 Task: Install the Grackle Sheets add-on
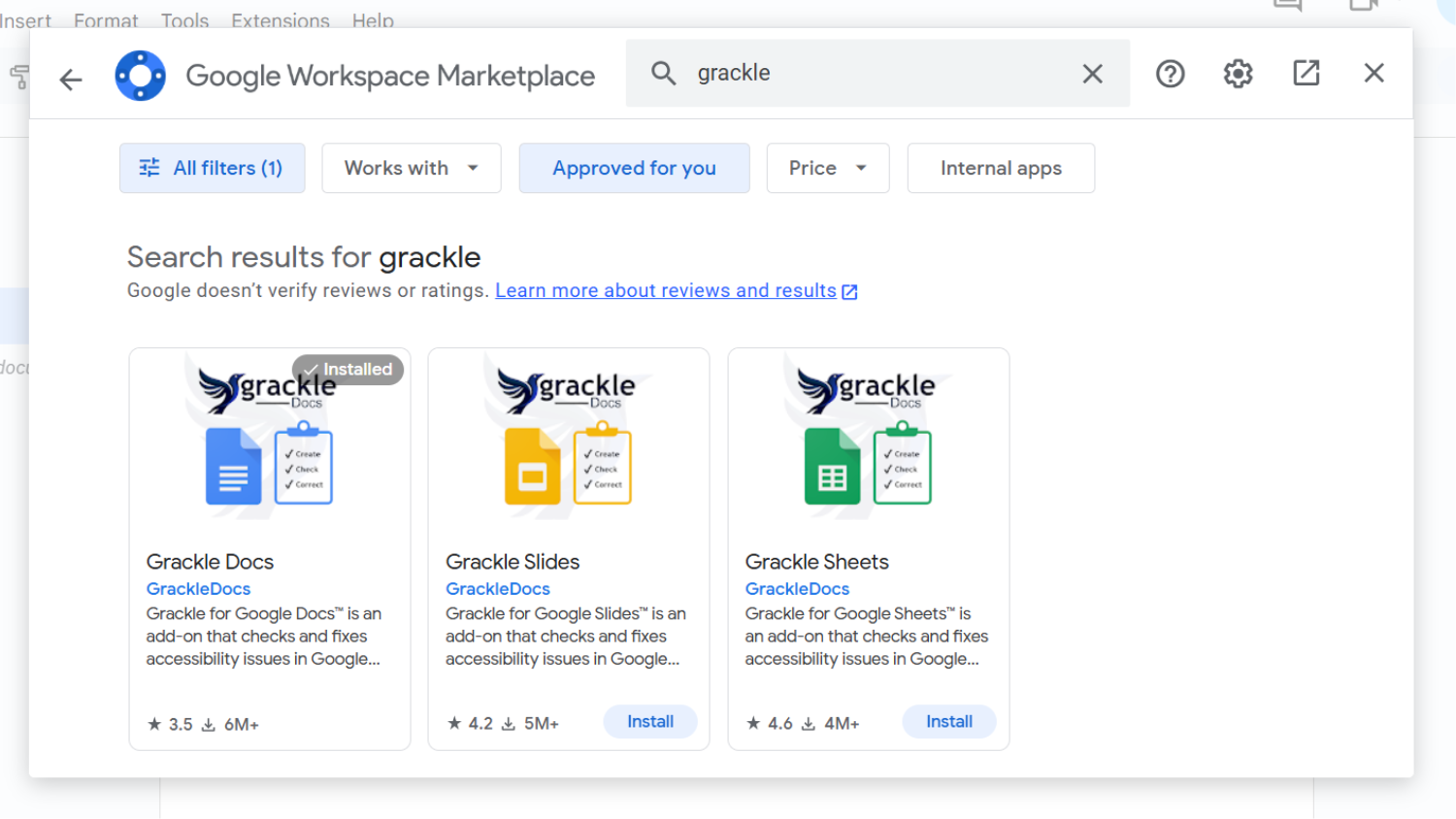click(x=948, y=721)
